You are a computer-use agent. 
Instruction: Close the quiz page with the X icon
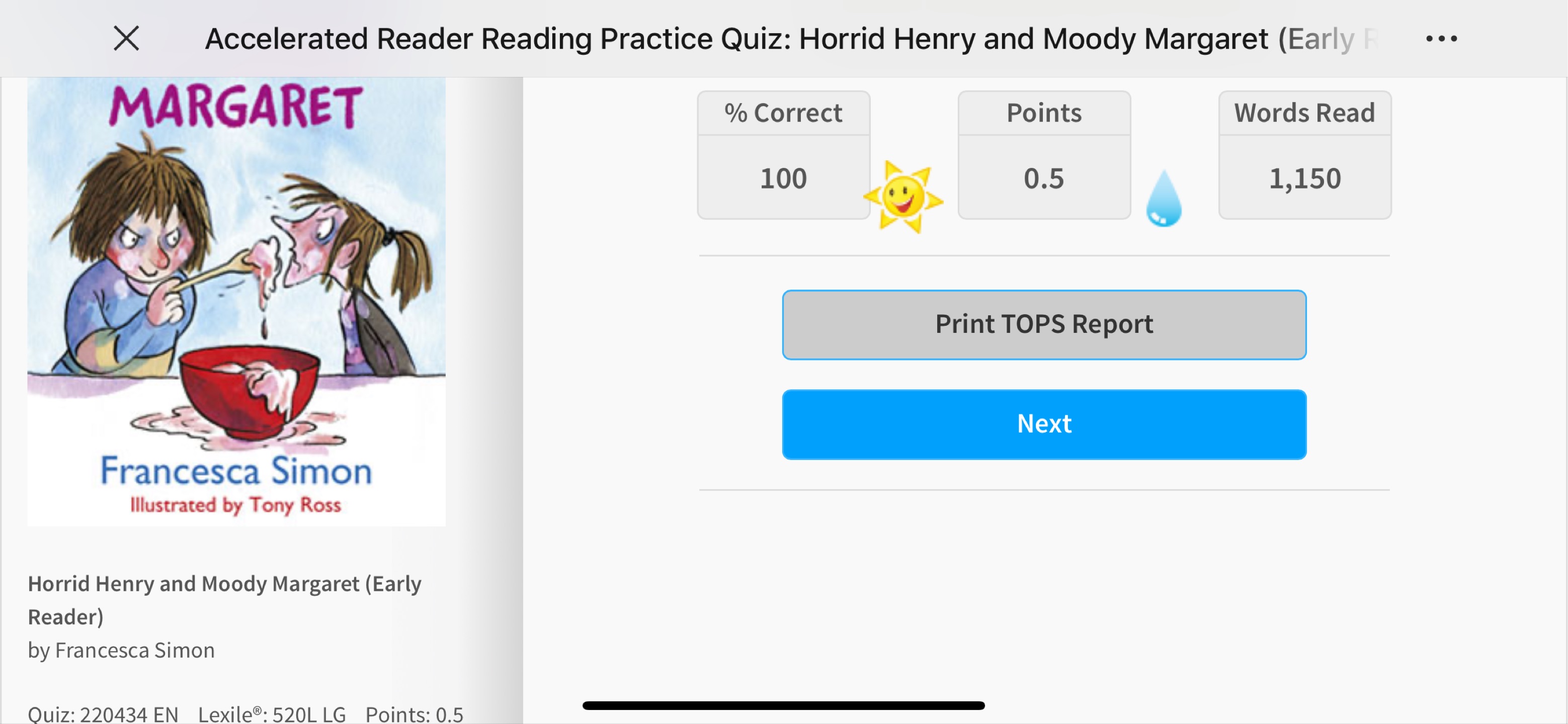127,39
